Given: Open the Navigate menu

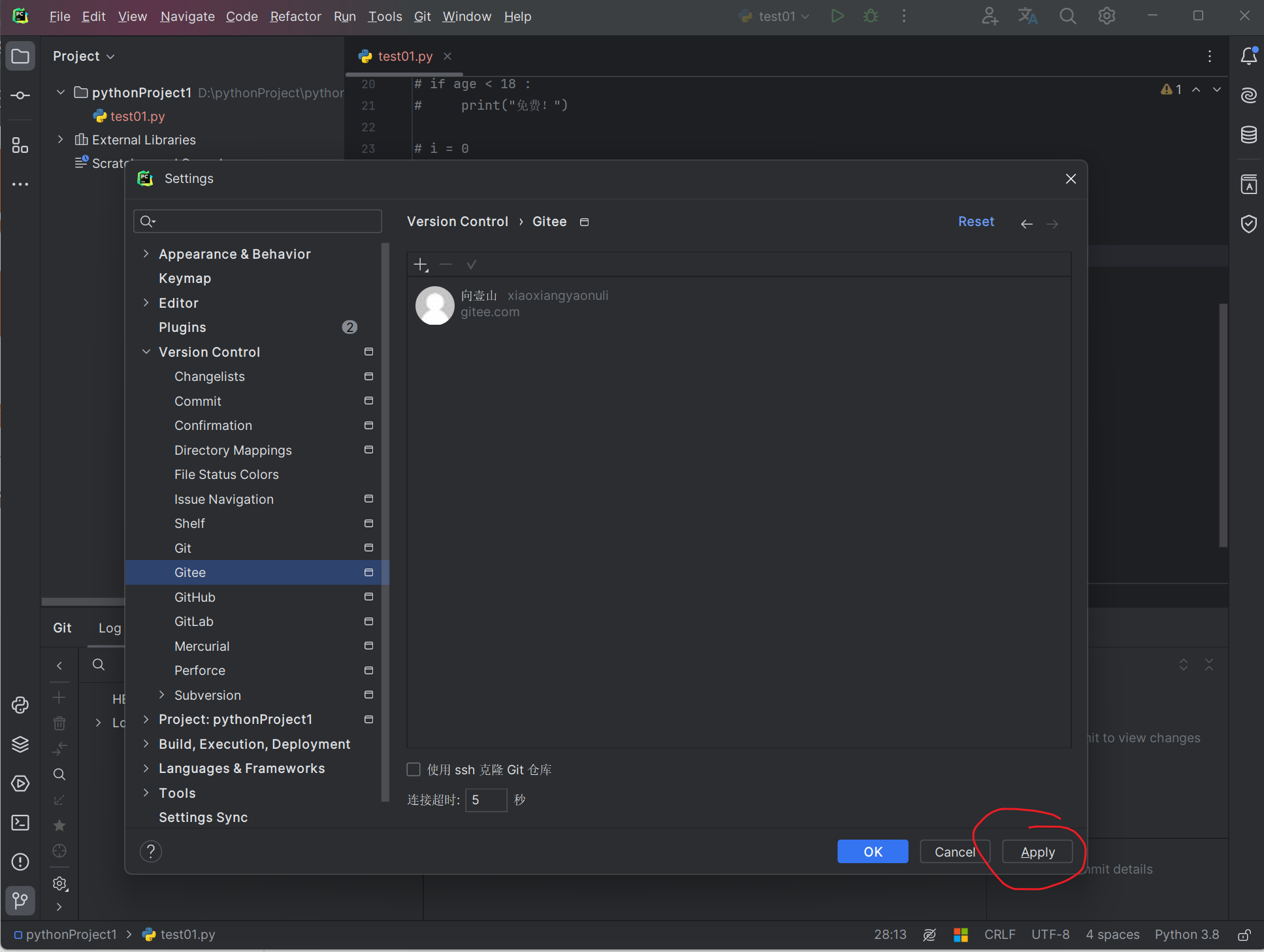Looking at the screenshot, I should click(187, 16).
